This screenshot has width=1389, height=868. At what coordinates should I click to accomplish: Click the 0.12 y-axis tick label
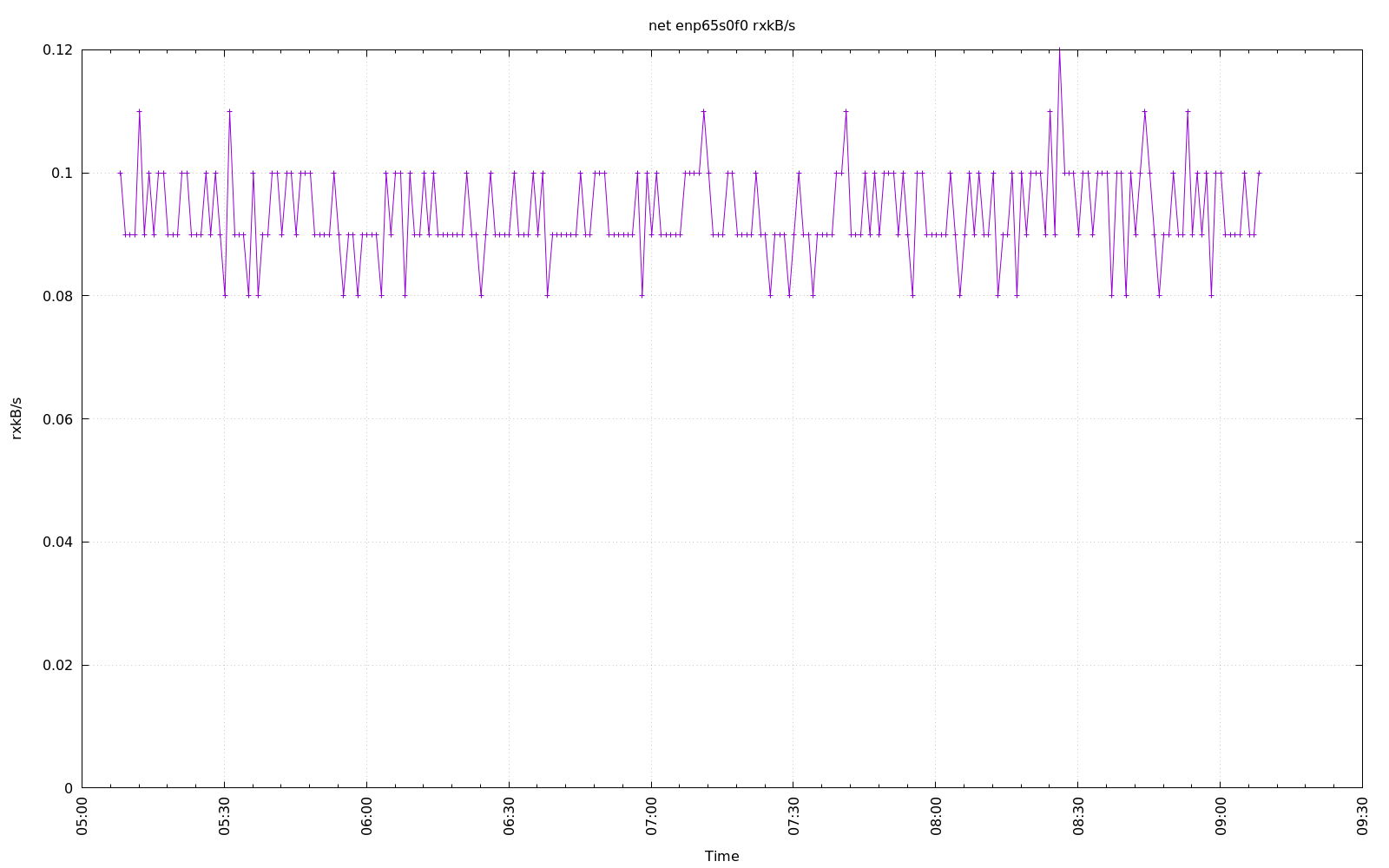(57, 50)
